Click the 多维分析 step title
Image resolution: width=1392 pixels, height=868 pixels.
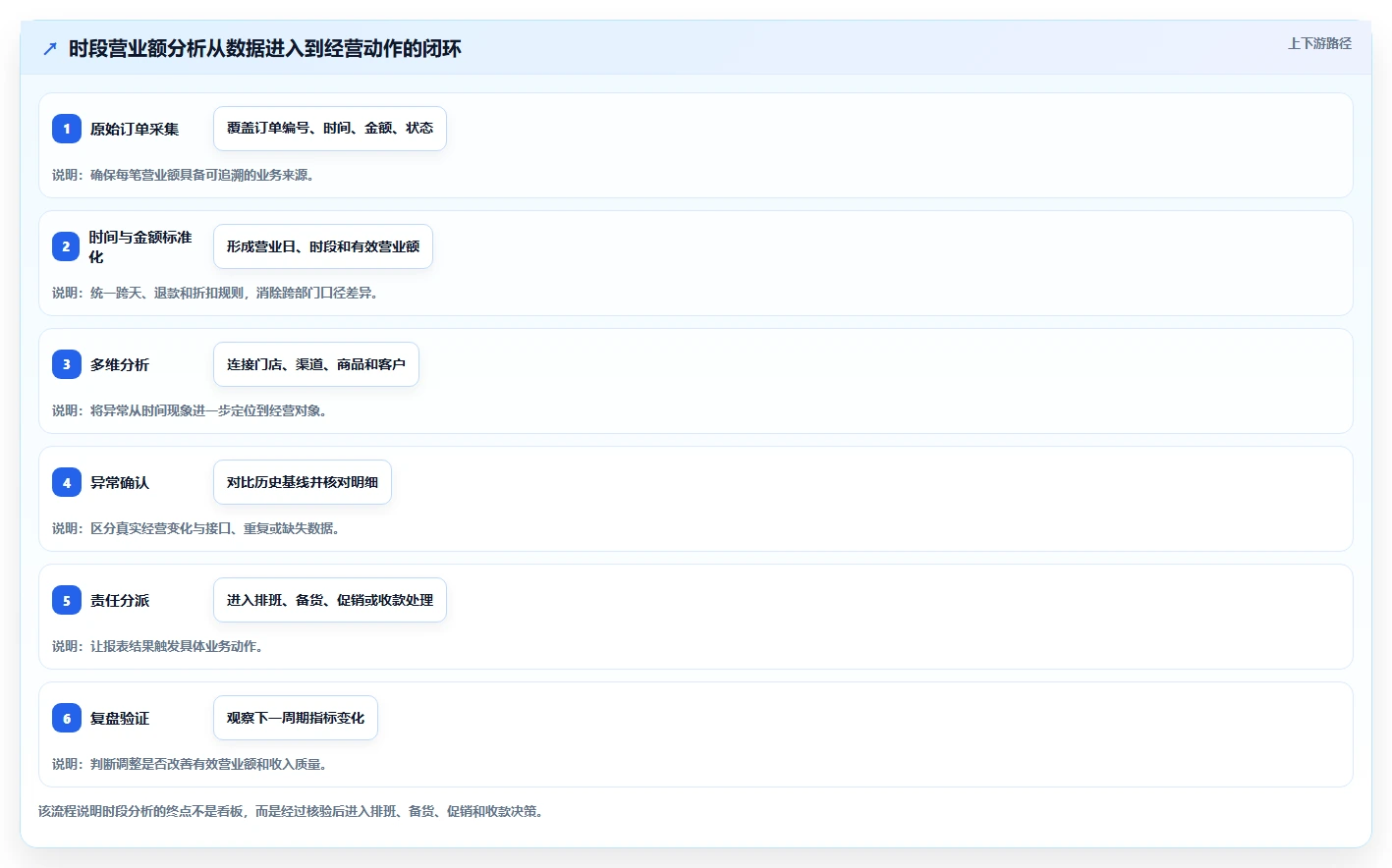[120, 364]
